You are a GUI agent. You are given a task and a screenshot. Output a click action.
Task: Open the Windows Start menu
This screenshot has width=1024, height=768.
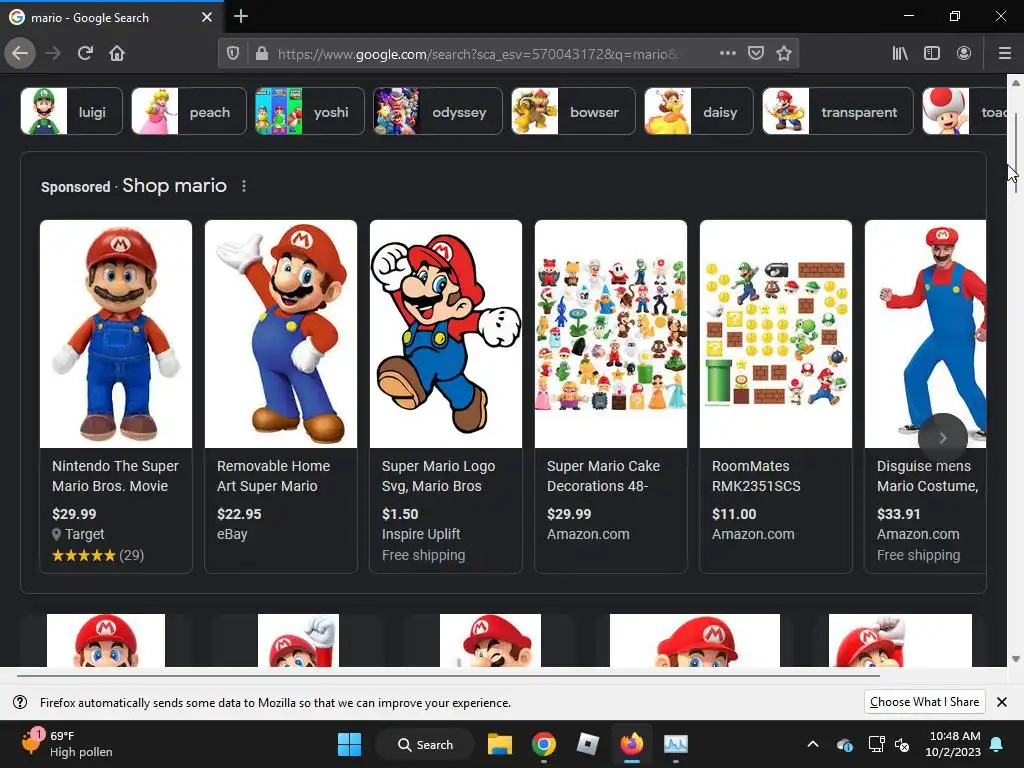349,744
